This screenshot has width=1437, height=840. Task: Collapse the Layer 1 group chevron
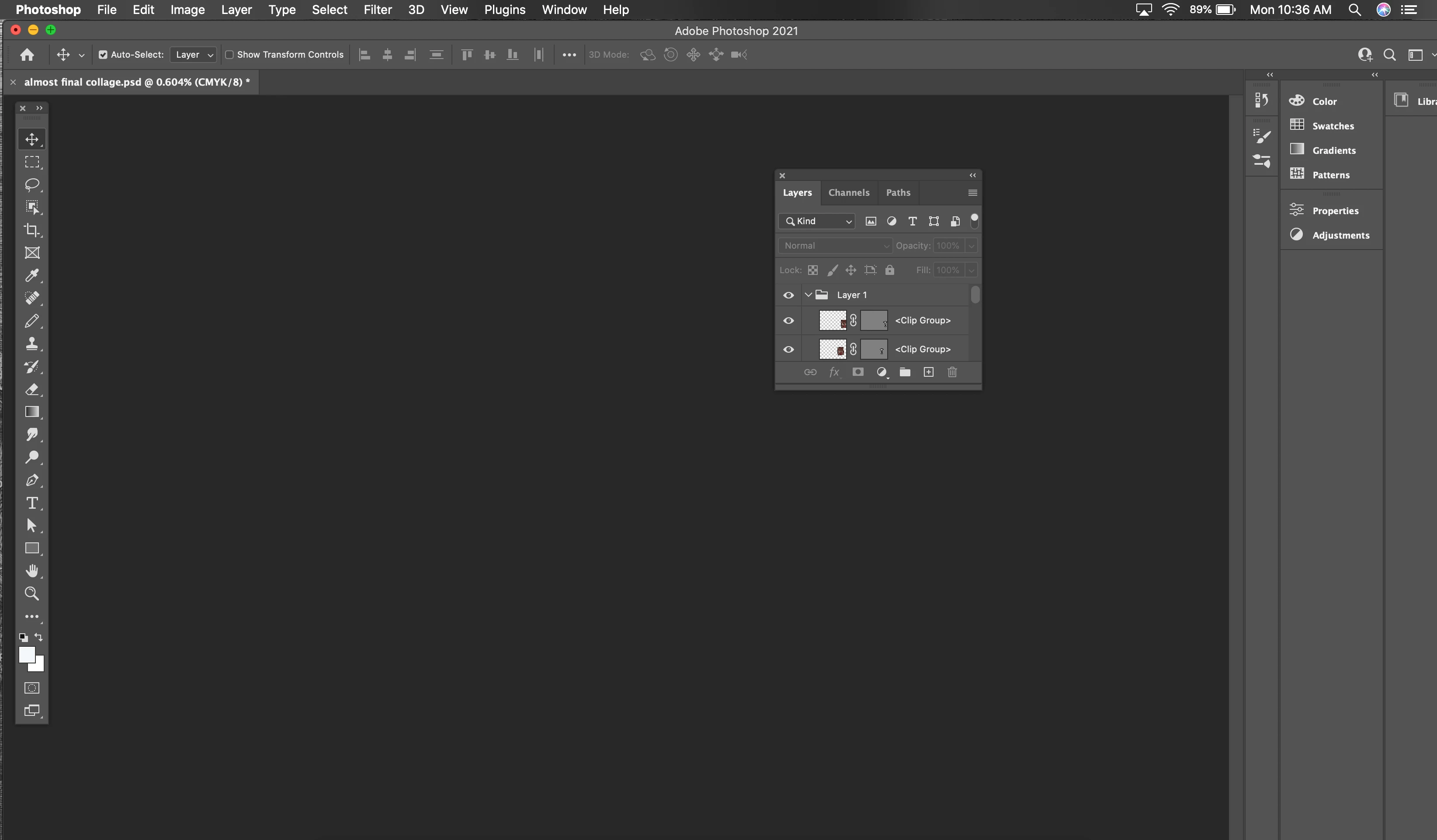point(808,295)
